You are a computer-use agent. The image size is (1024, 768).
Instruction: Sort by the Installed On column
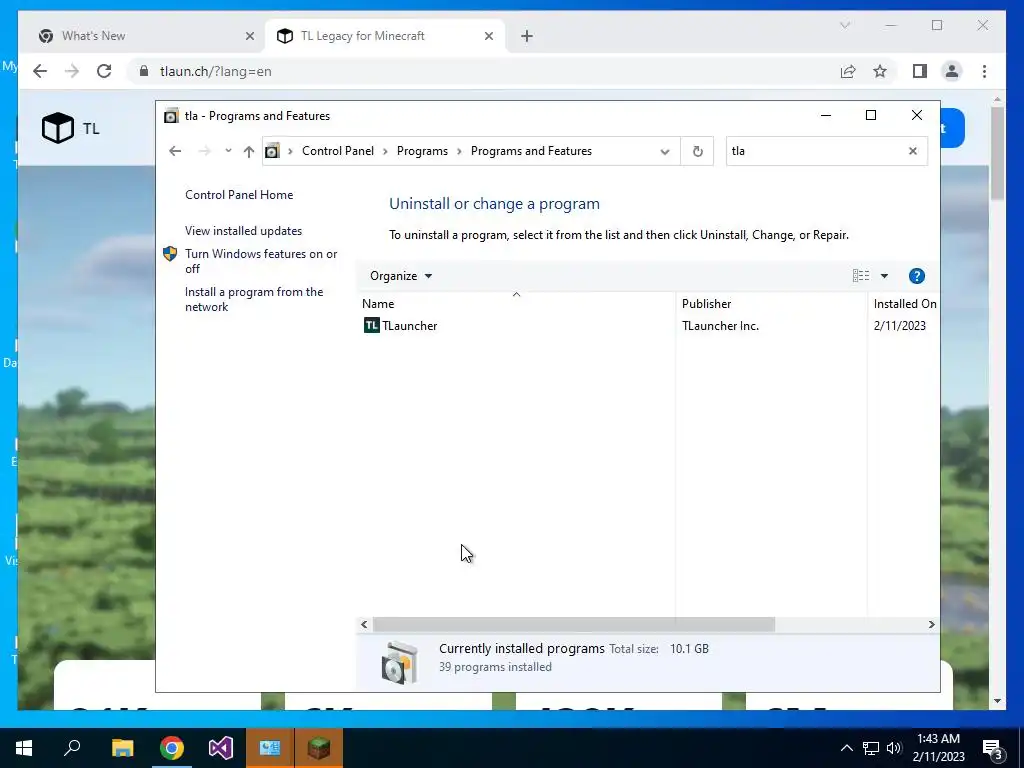pos(904,304)
